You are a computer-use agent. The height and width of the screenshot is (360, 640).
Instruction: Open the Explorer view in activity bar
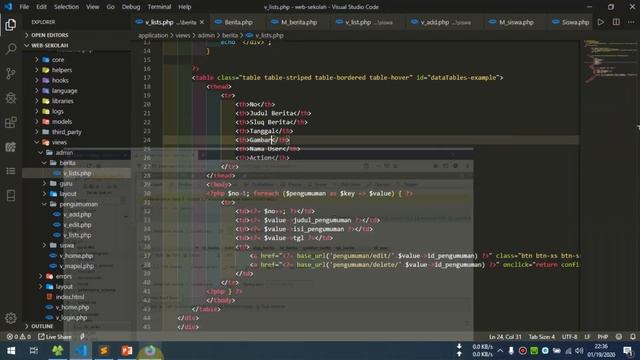click(x=11, y=24)
